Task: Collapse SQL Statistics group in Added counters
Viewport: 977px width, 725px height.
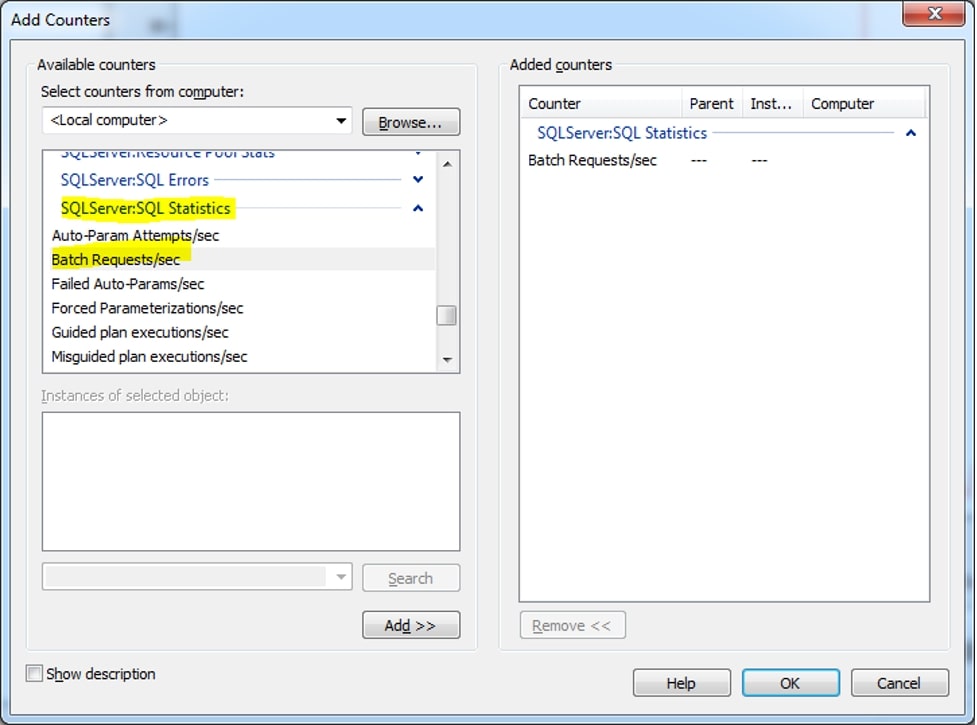Action: tap(910, 133)
